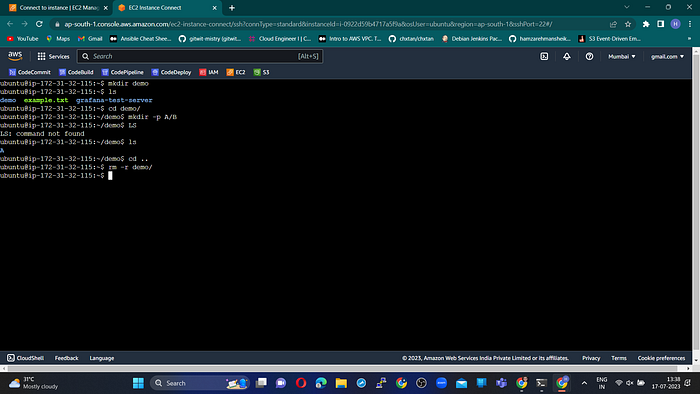700x394 pixels.
Task: Open the CodeBuild favorite shortcut
Action: tap(76, 72)
